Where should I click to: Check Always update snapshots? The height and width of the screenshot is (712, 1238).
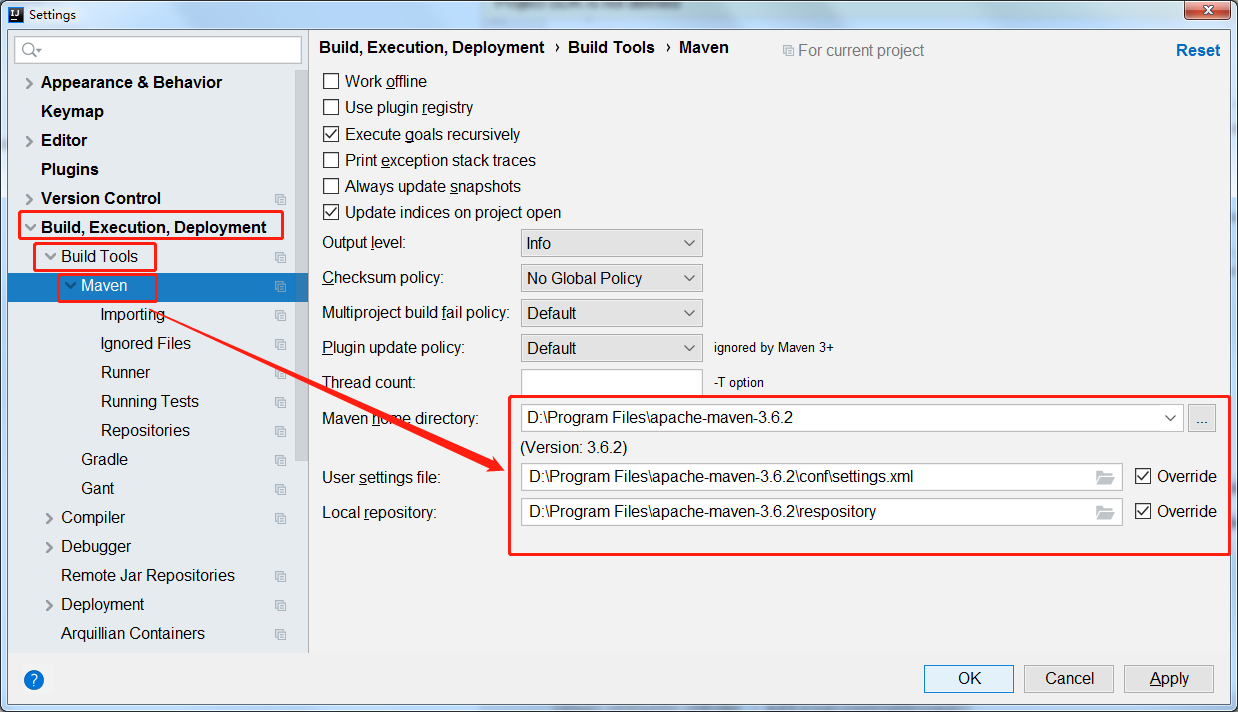pos(331,186)
